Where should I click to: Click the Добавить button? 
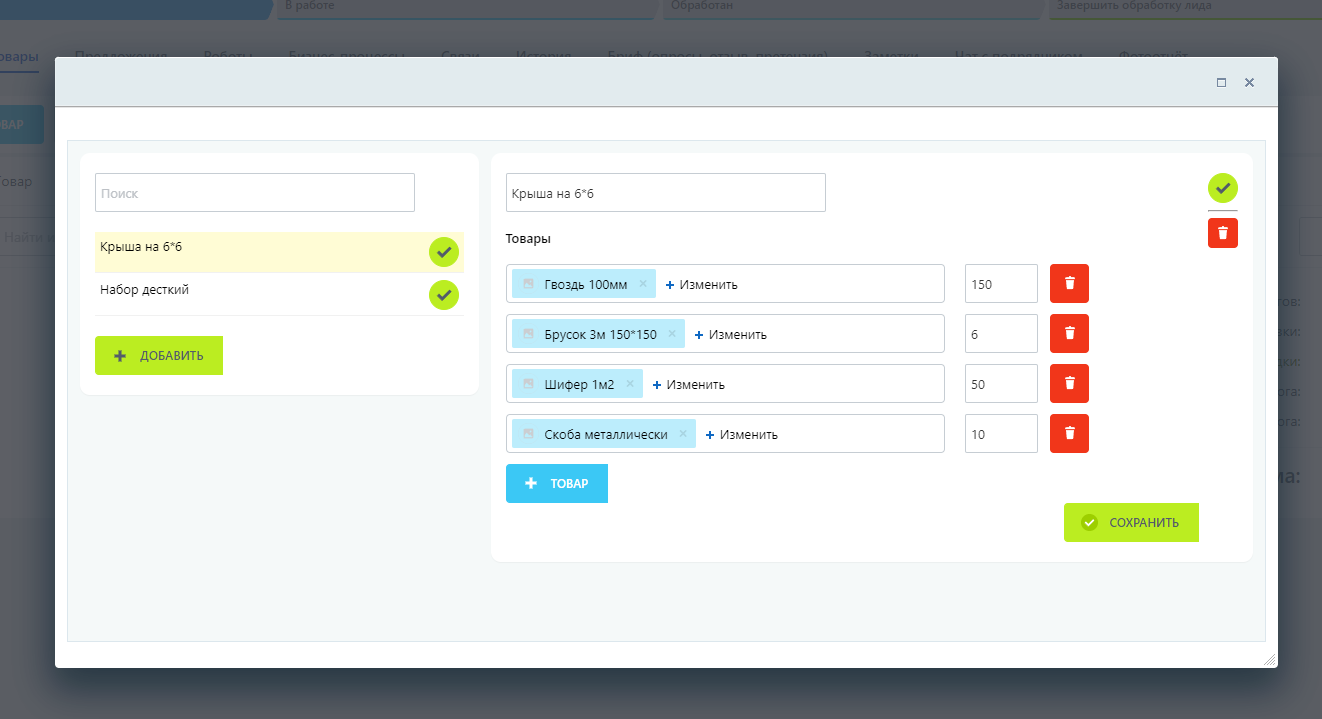[159, 355]
